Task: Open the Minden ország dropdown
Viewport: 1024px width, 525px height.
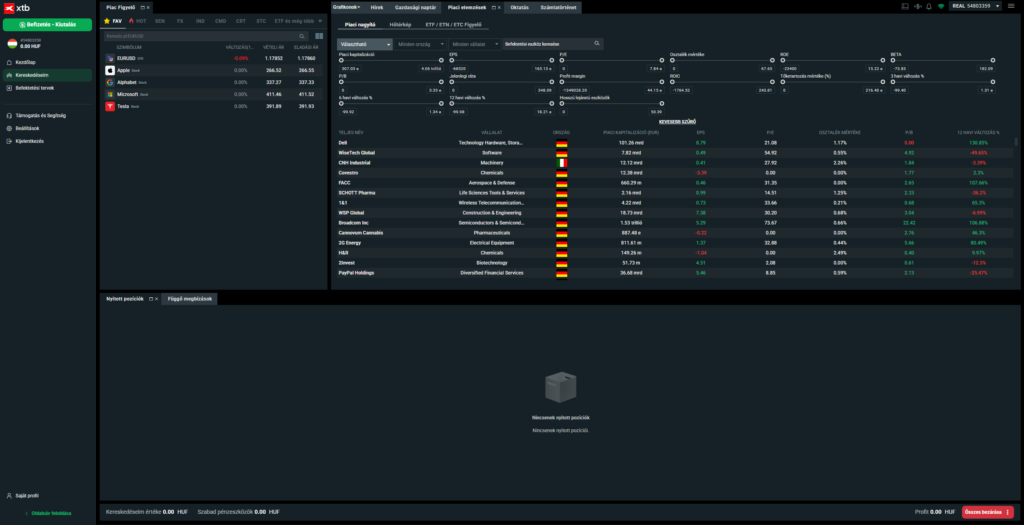Action: click(x=420, y=44)
